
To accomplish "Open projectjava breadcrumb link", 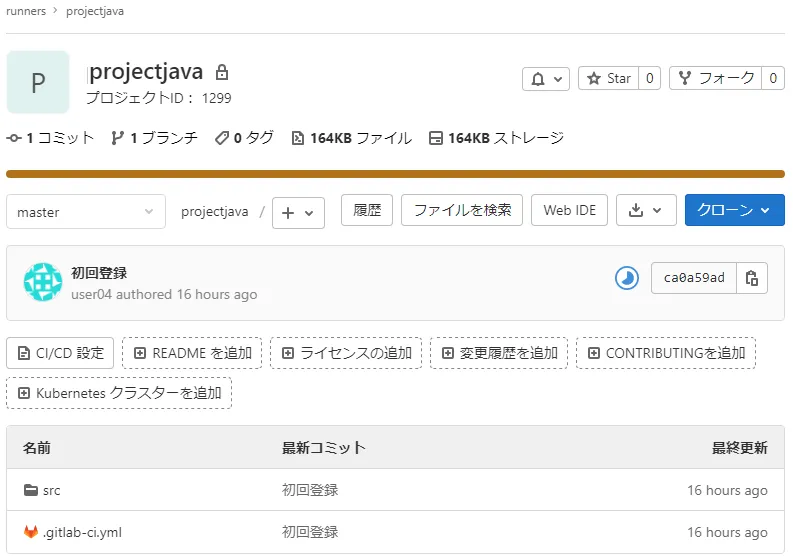I will click(x=95, y=11).
